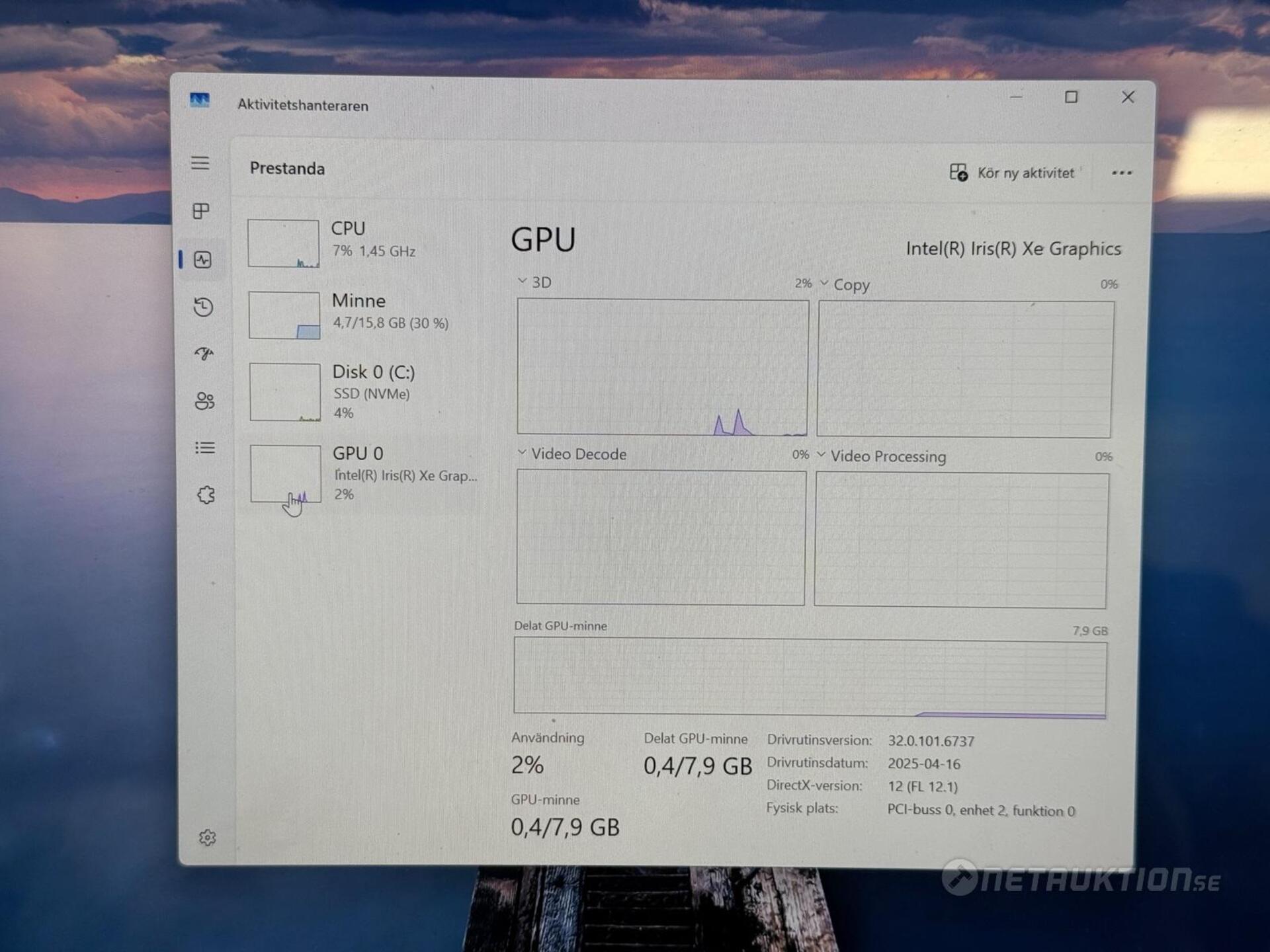Open the Details list icon
Screen dimensions: 1270x952
click(205, 448)
